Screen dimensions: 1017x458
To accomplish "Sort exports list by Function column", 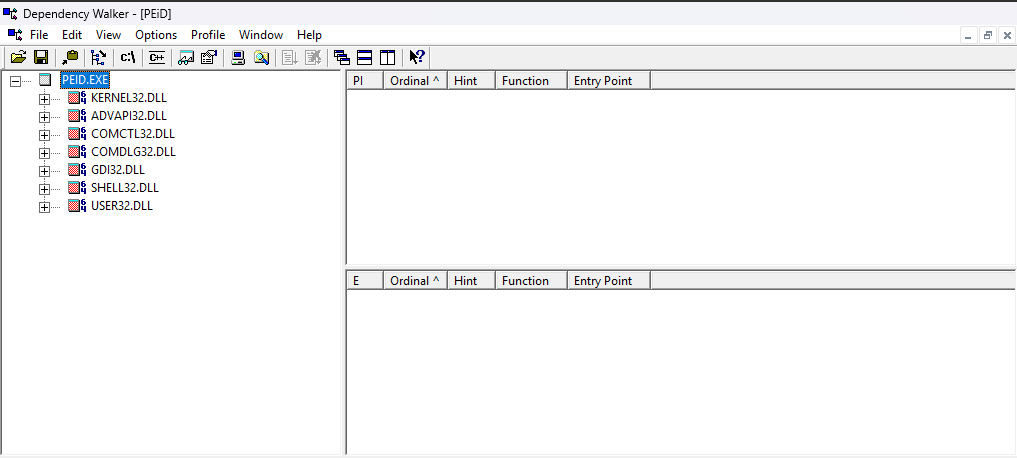I will click(x=531, y=280).
